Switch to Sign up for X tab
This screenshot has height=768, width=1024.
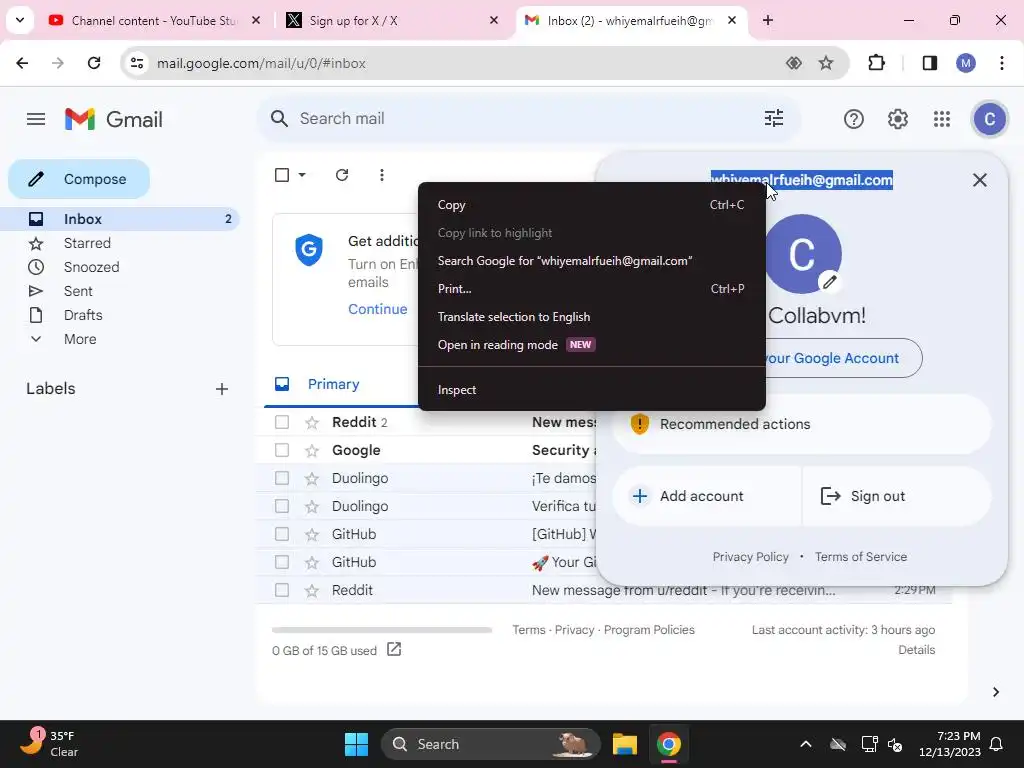point(392,21)
